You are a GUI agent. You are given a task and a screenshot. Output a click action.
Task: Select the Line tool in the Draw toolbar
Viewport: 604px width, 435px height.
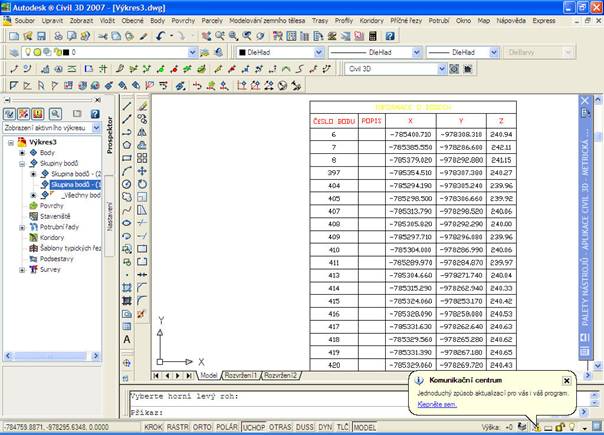[x=127, y=106]
